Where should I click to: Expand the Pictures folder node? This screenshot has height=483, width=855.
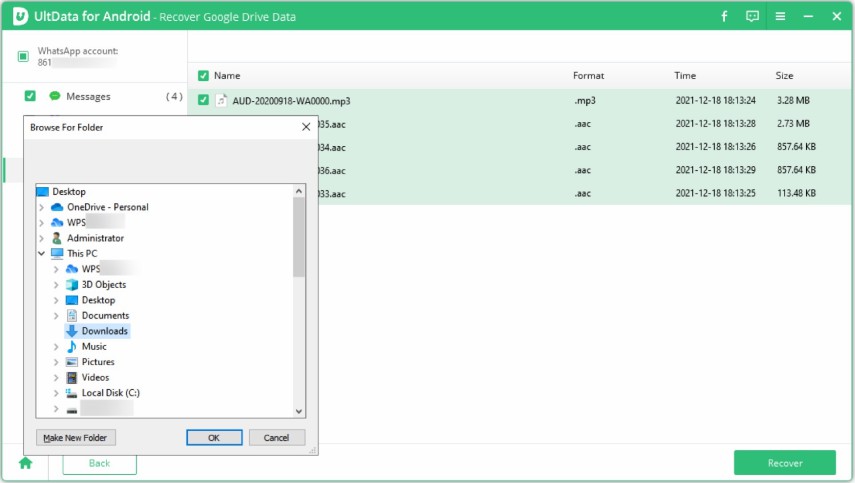(56, 362)
